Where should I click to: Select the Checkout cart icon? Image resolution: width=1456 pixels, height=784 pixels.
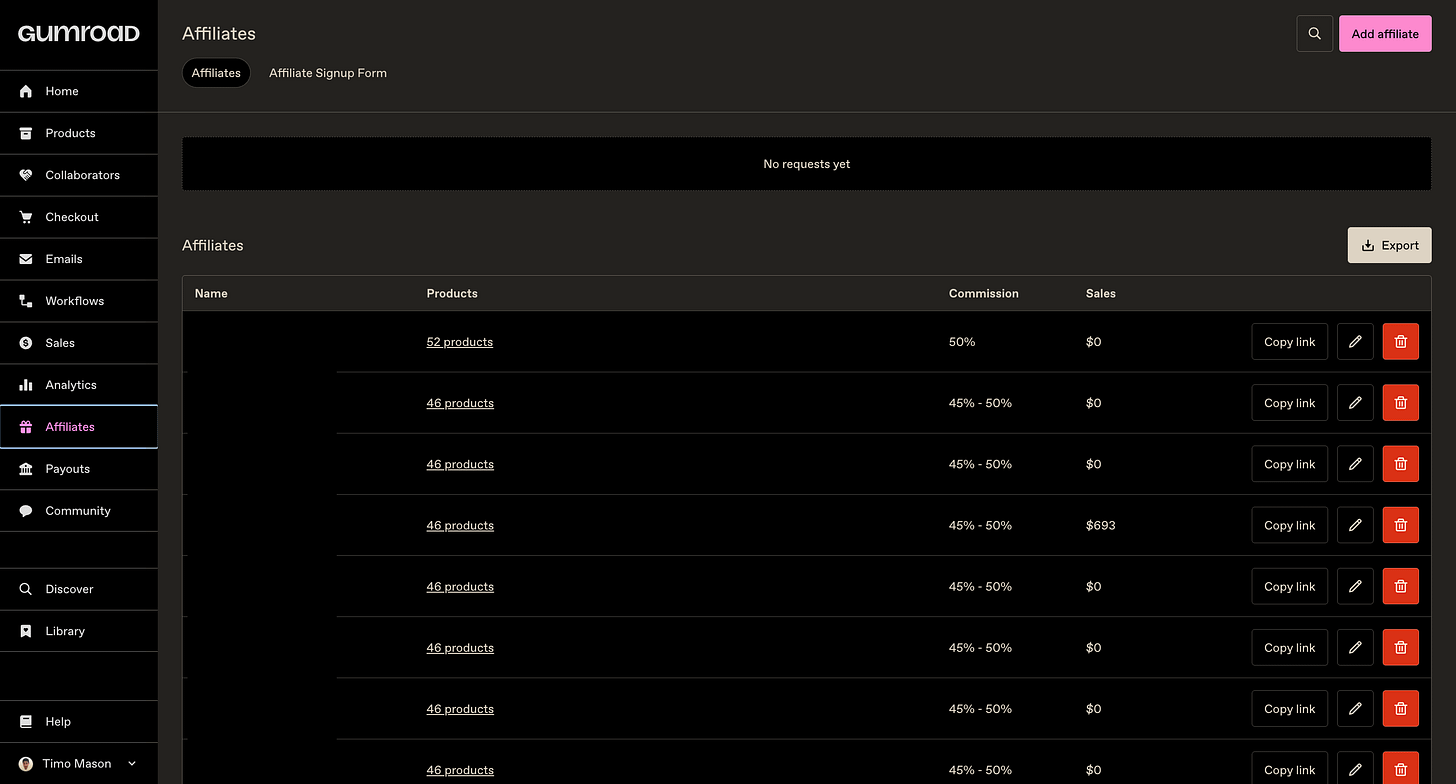(26, 217)
